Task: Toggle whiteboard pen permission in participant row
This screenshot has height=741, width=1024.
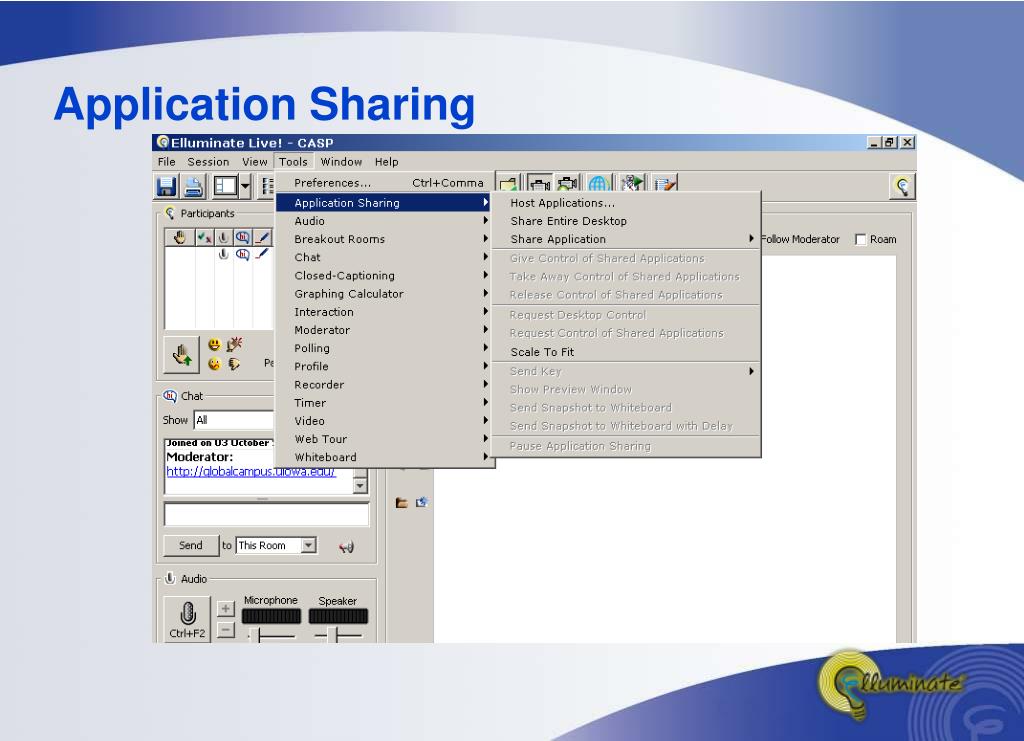Action: pyautogui.click(x=262, y=254)
